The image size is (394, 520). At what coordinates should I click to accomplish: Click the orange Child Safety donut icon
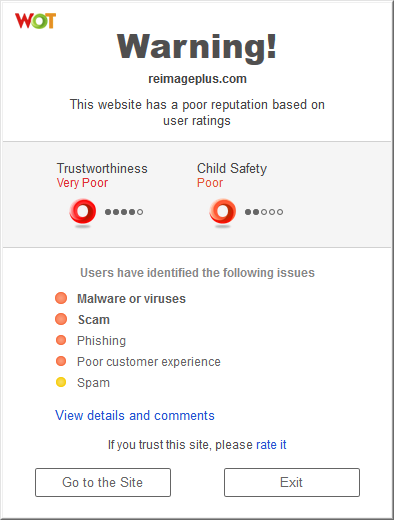point(222,211)
